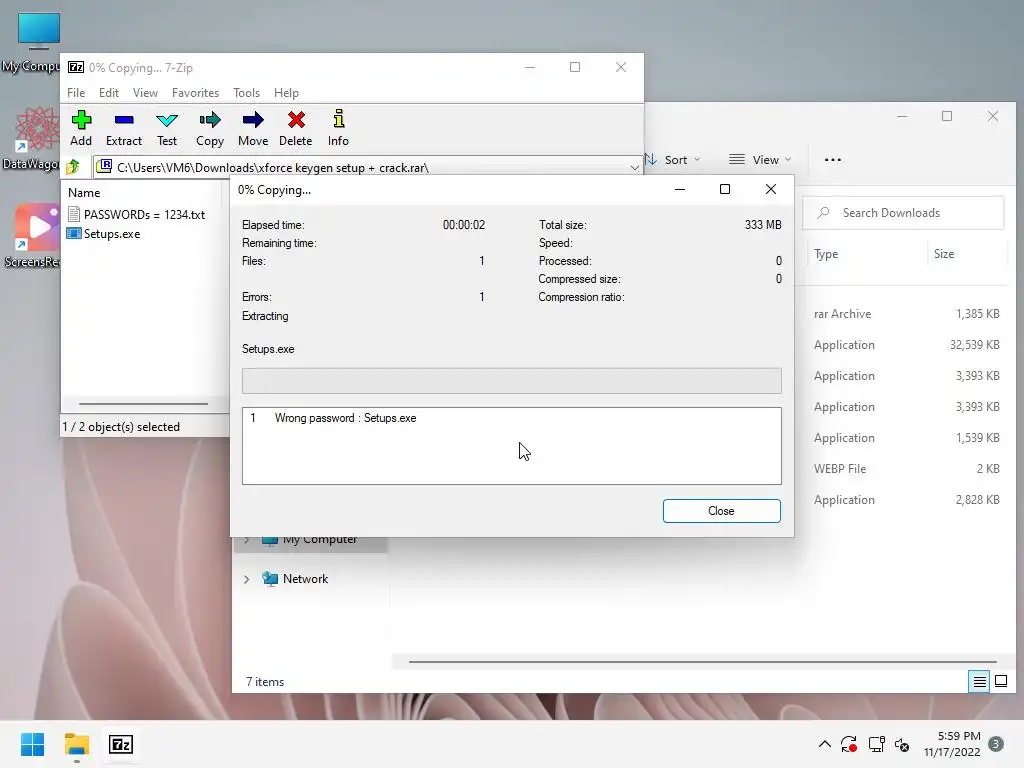
Task: Open the notification count badge
Action: (x=996, y=744)
